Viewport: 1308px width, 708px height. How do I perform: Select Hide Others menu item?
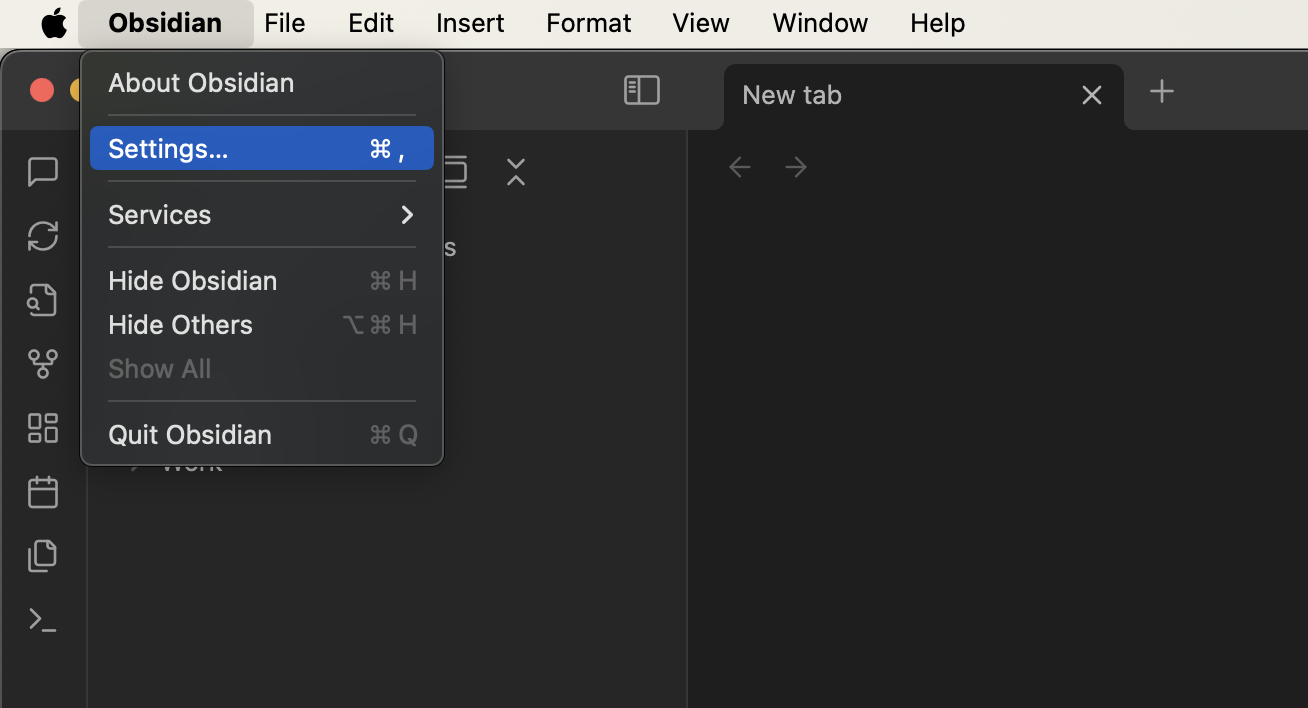262,324
